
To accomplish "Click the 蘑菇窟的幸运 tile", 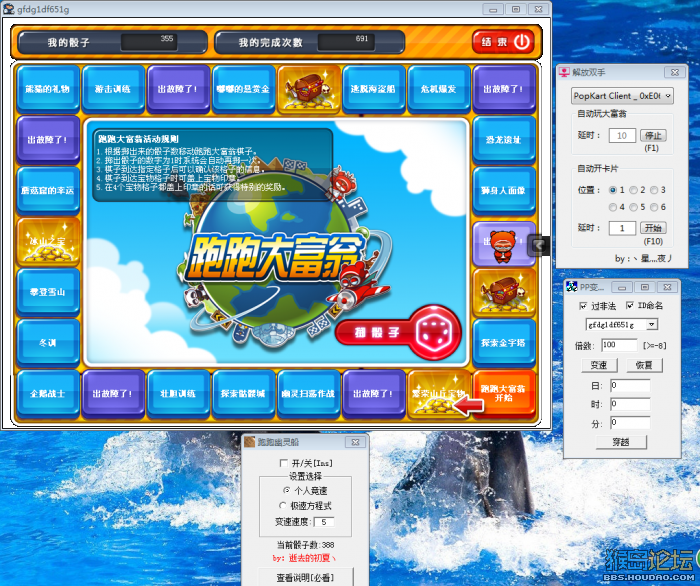I will pos(48,191).
